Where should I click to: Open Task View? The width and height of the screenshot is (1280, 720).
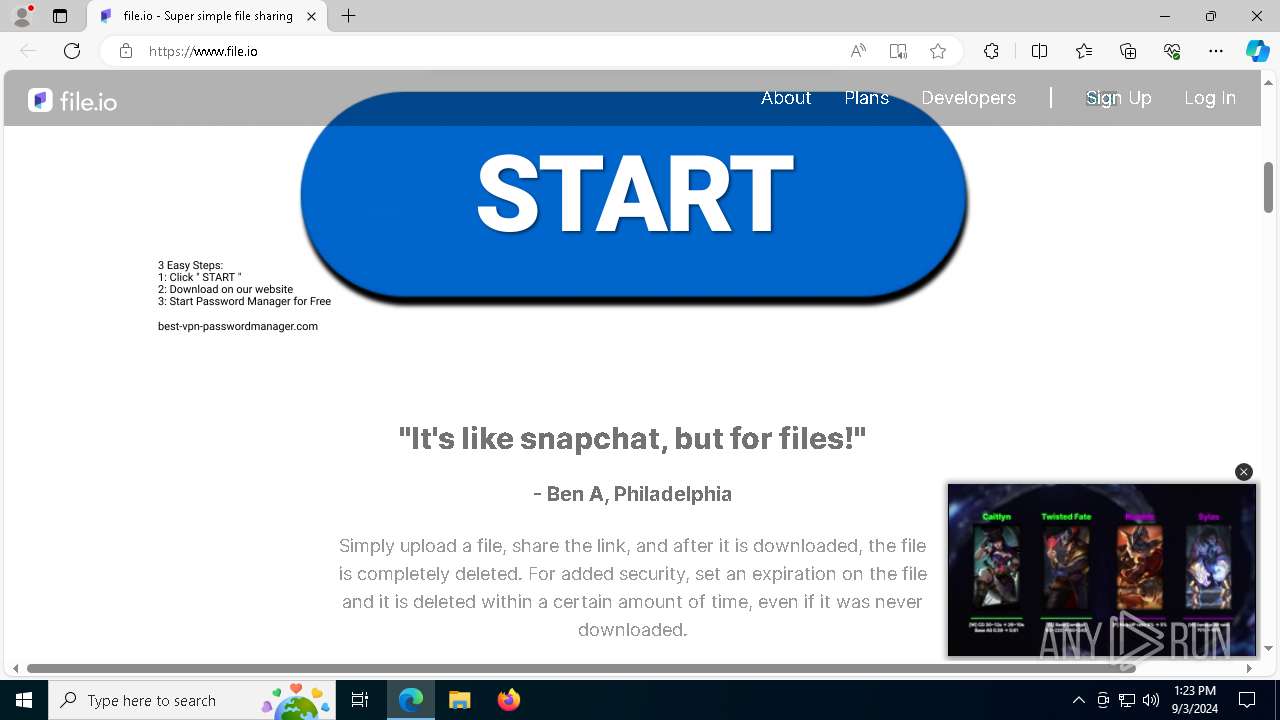(x=360, y=700)
